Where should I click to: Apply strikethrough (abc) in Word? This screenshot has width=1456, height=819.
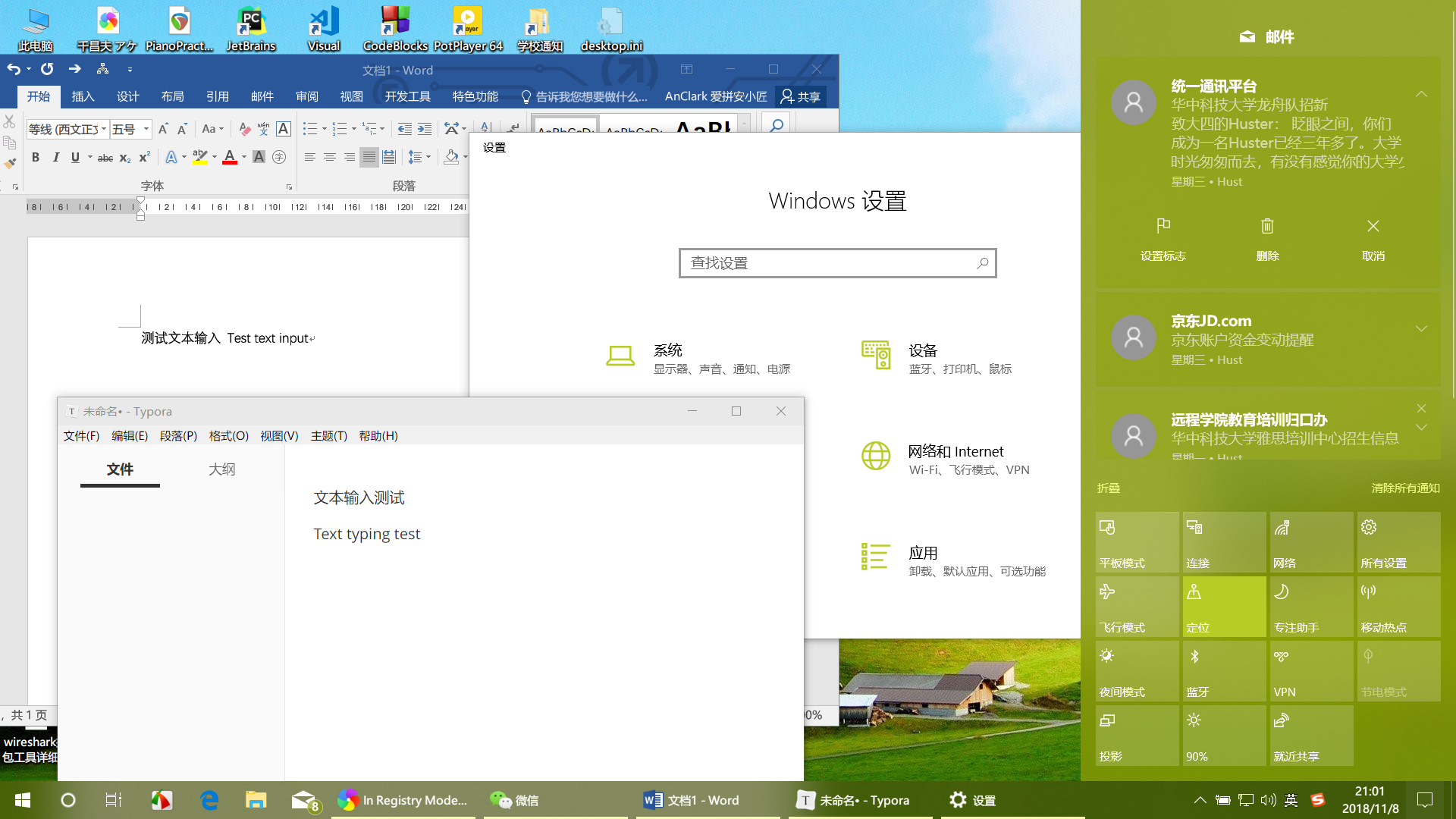(x=105, y=158)
